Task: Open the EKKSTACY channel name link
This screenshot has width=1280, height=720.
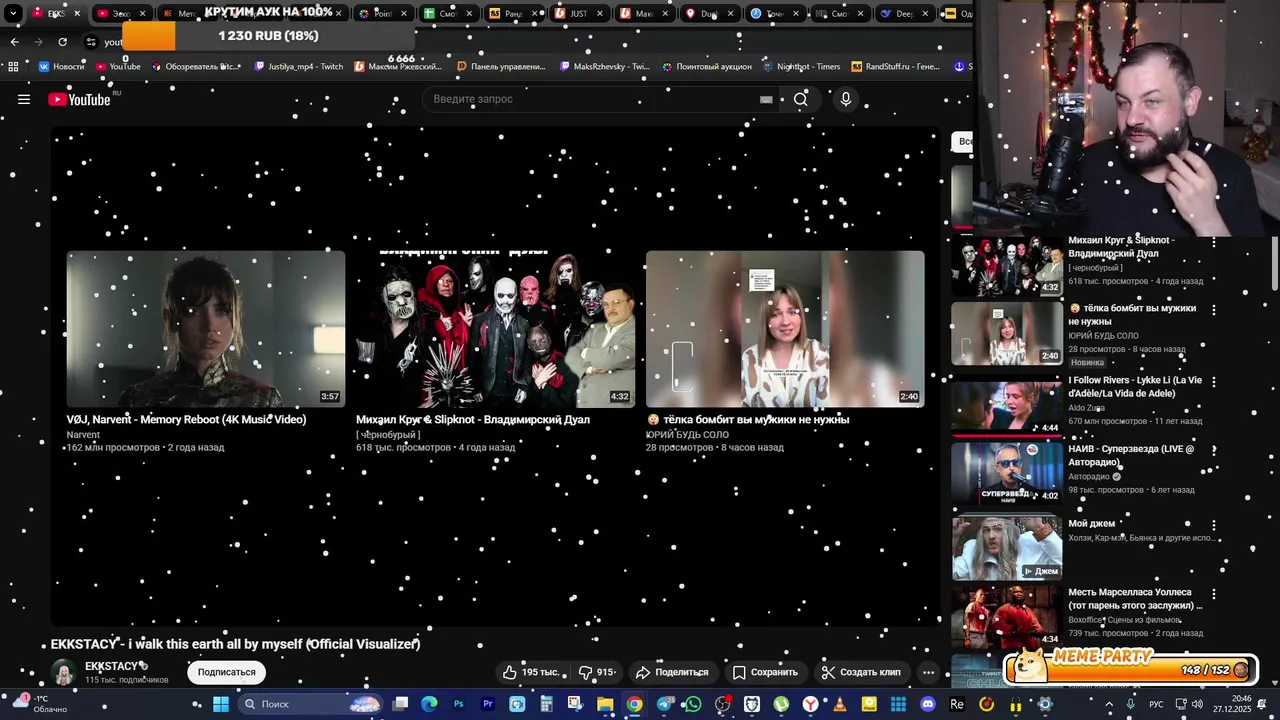Action: pos(112,666)
